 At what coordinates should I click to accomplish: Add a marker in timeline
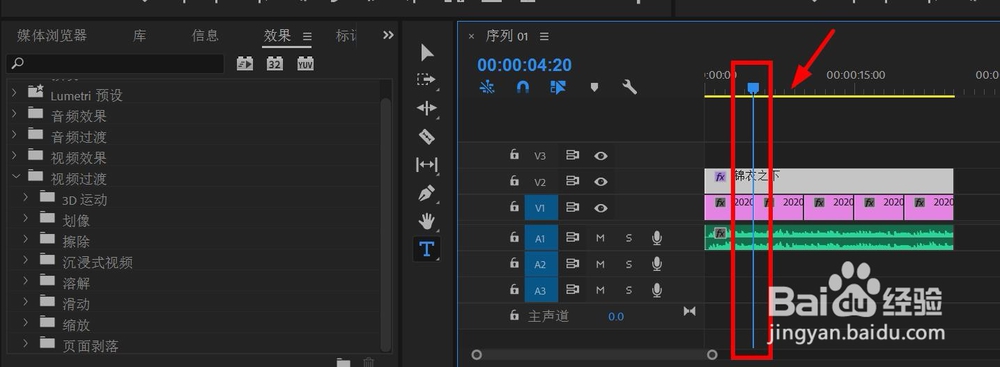pyautogui.click(x=594, y=87)
